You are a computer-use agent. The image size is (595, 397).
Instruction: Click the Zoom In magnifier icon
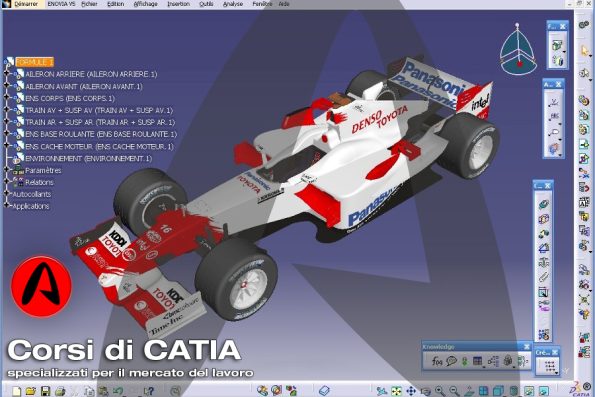coord(440,391)
